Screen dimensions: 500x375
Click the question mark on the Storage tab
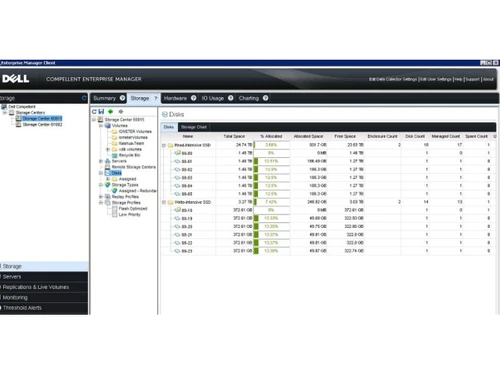click(x=155, y=98)
